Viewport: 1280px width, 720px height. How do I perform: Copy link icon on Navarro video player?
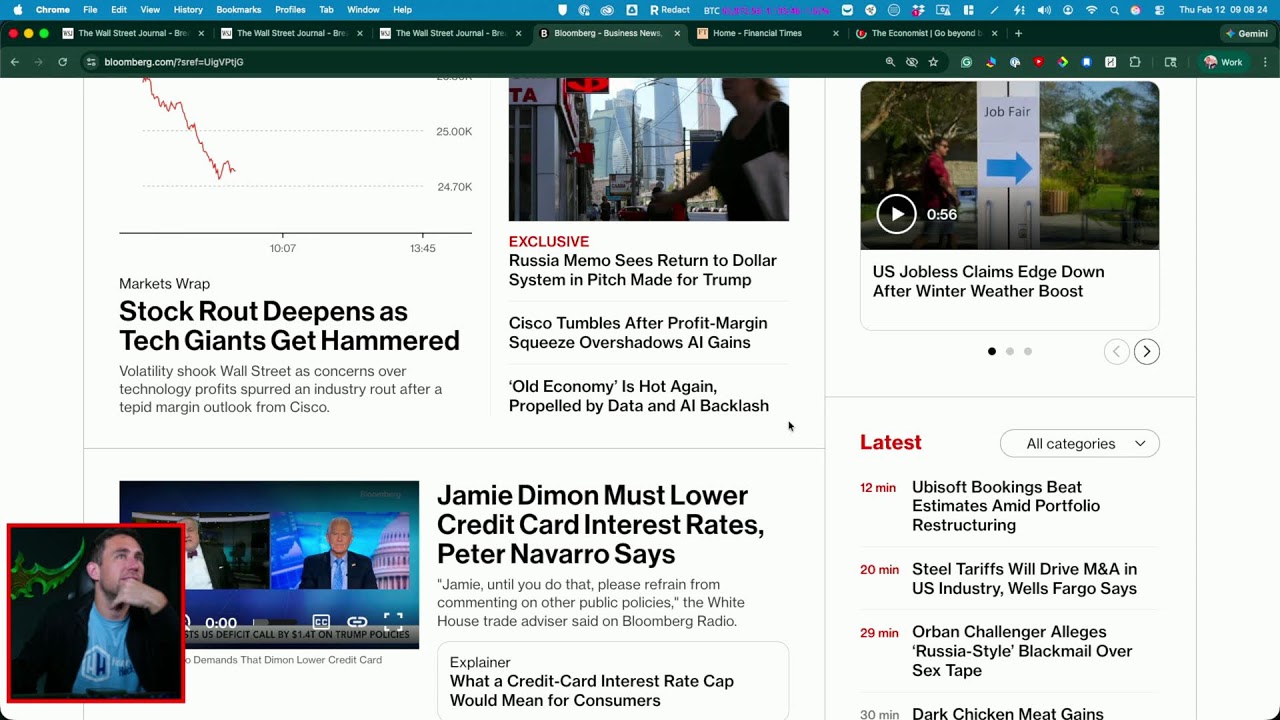click(357, 622)
